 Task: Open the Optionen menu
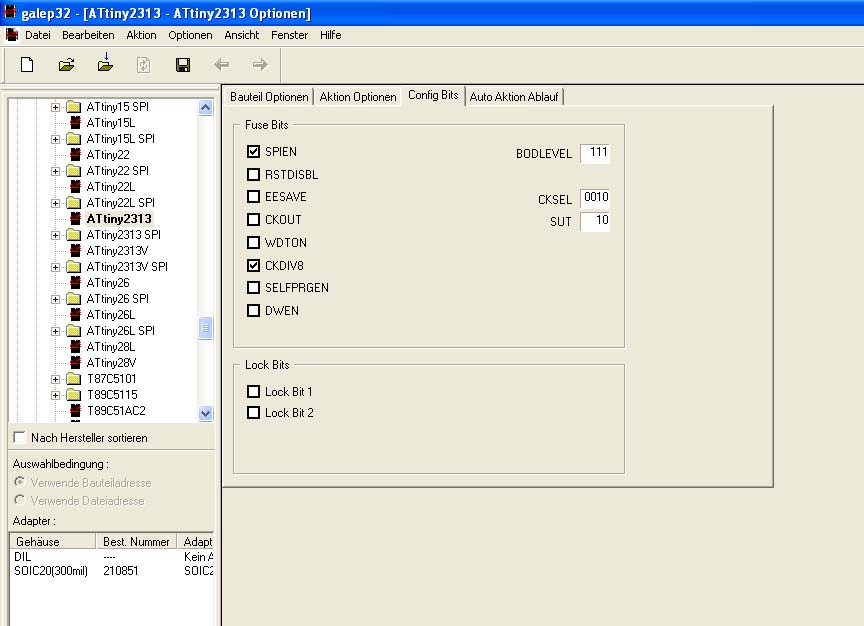pyautogui.click(x=190, y=35)
